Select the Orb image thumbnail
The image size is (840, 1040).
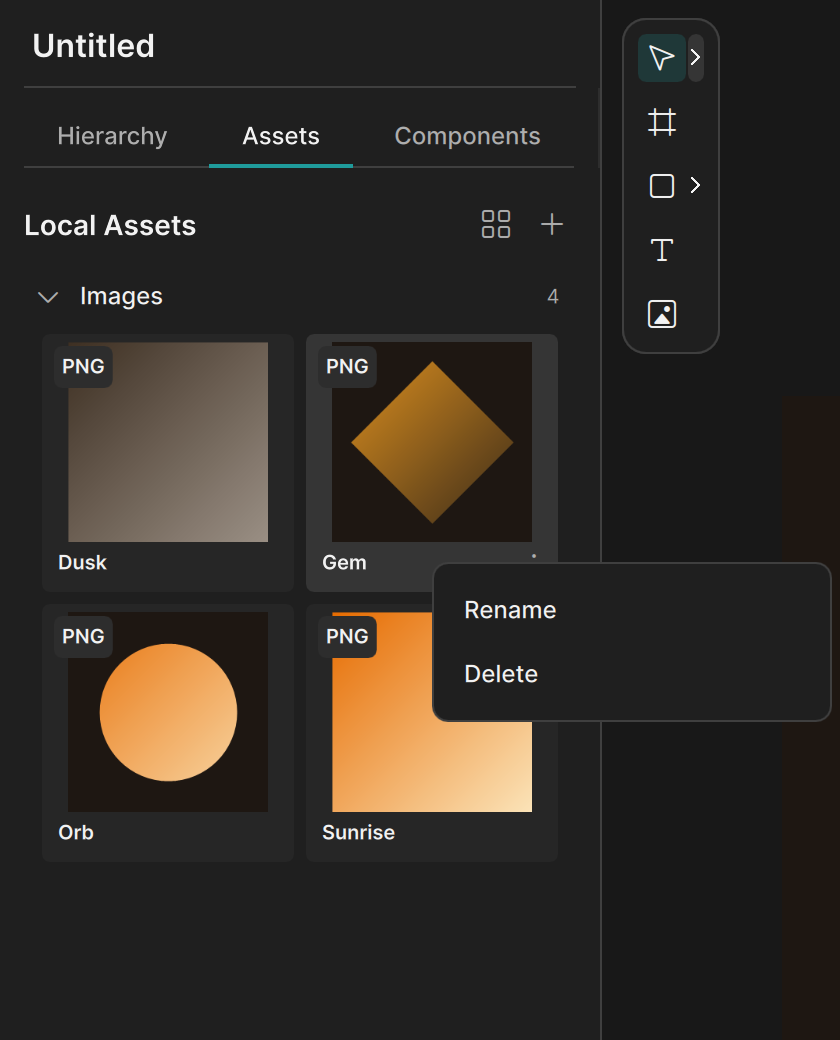pos(168,712)
